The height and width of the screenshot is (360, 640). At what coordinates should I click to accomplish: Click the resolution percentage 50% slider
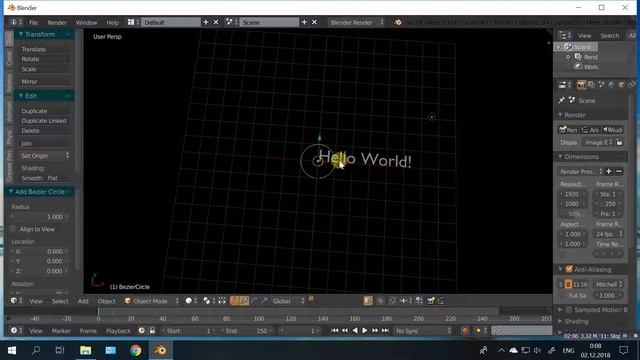573,213
